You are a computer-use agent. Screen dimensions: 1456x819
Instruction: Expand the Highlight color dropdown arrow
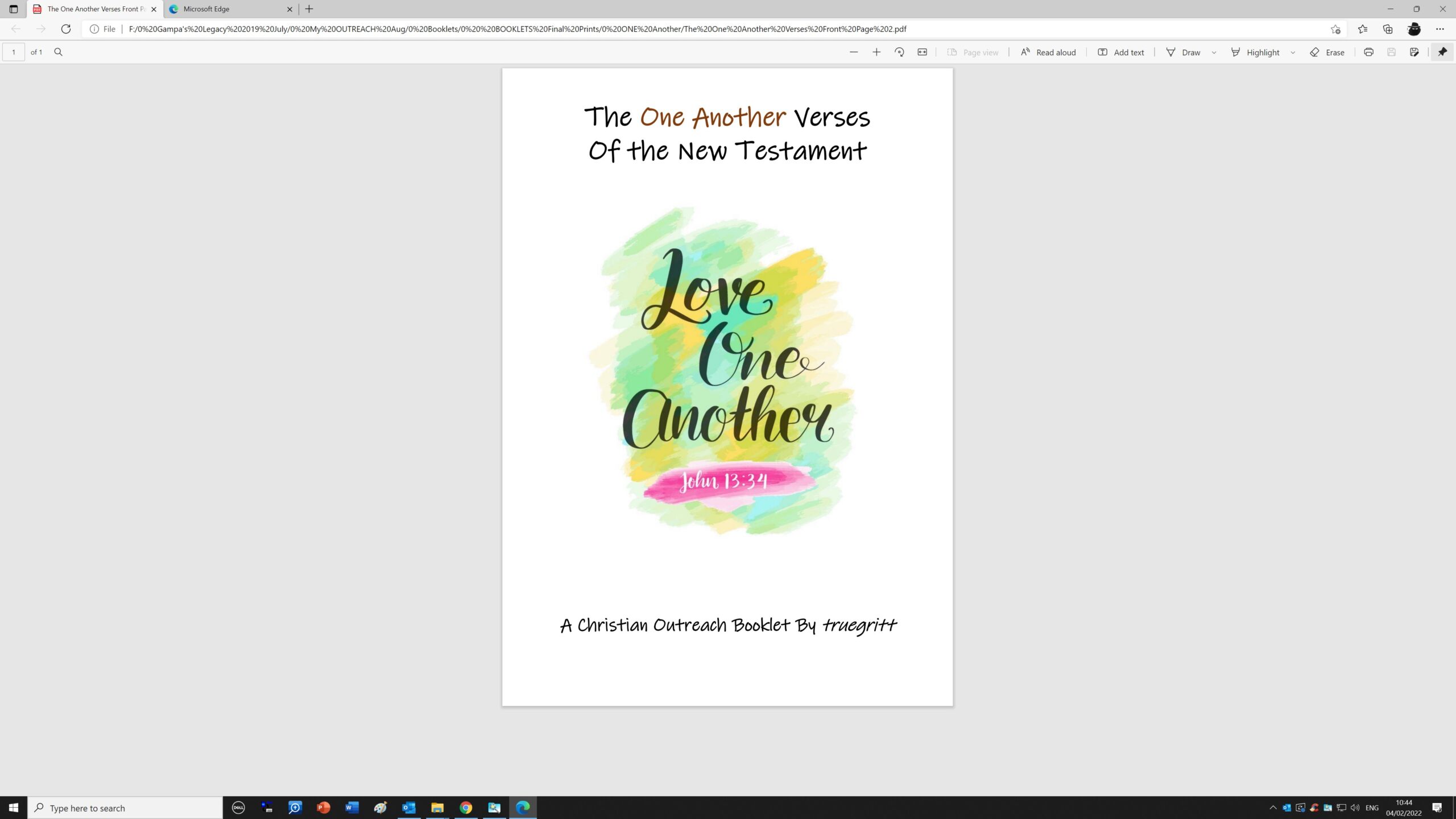coord(1293,52)
